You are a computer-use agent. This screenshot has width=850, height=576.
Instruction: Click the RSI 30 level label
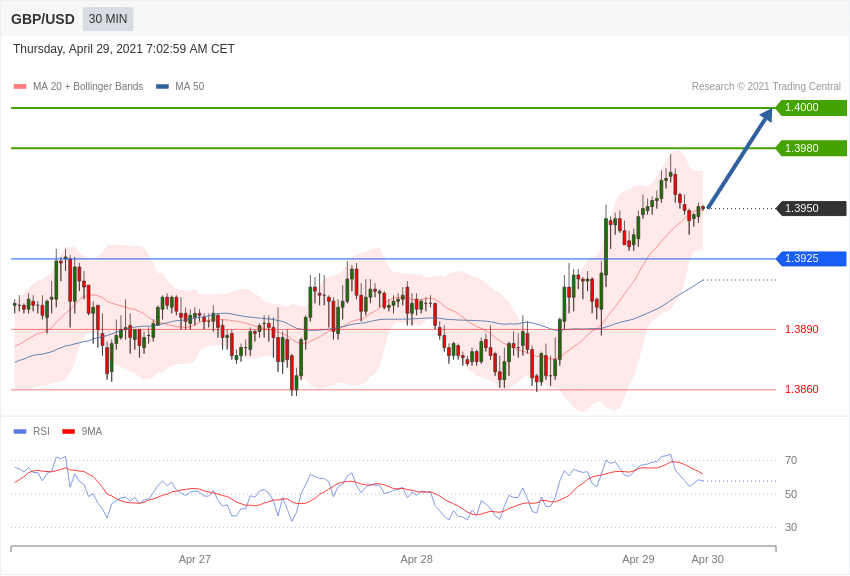click(x=791, y=527)
